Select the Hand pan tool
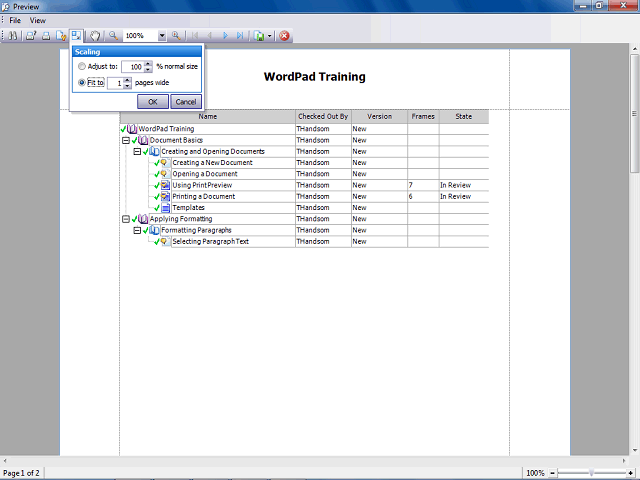Screen dimensions: 640x480 point(95,36)
